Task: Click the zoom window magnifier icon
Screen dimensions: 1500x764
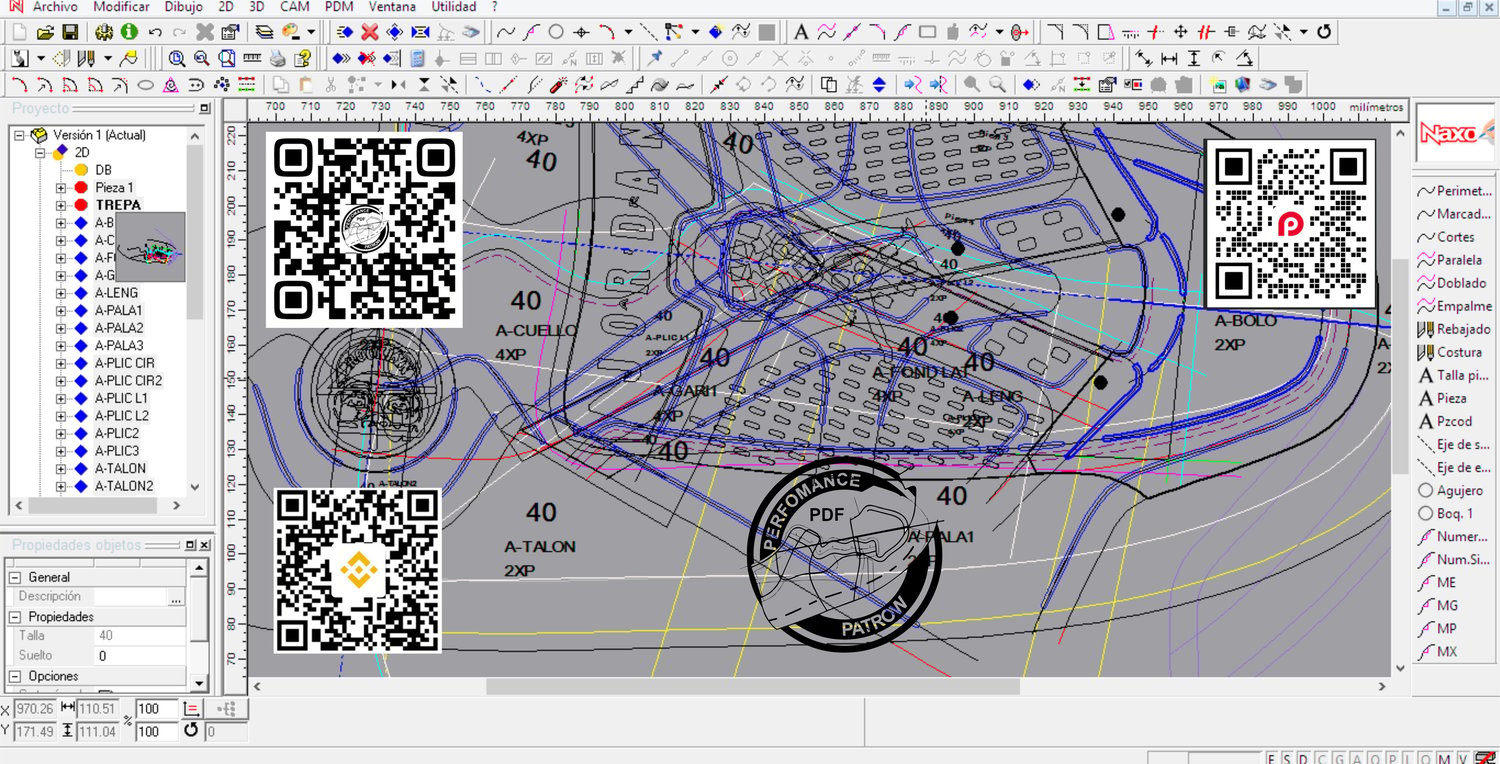Action: [177, 58]
